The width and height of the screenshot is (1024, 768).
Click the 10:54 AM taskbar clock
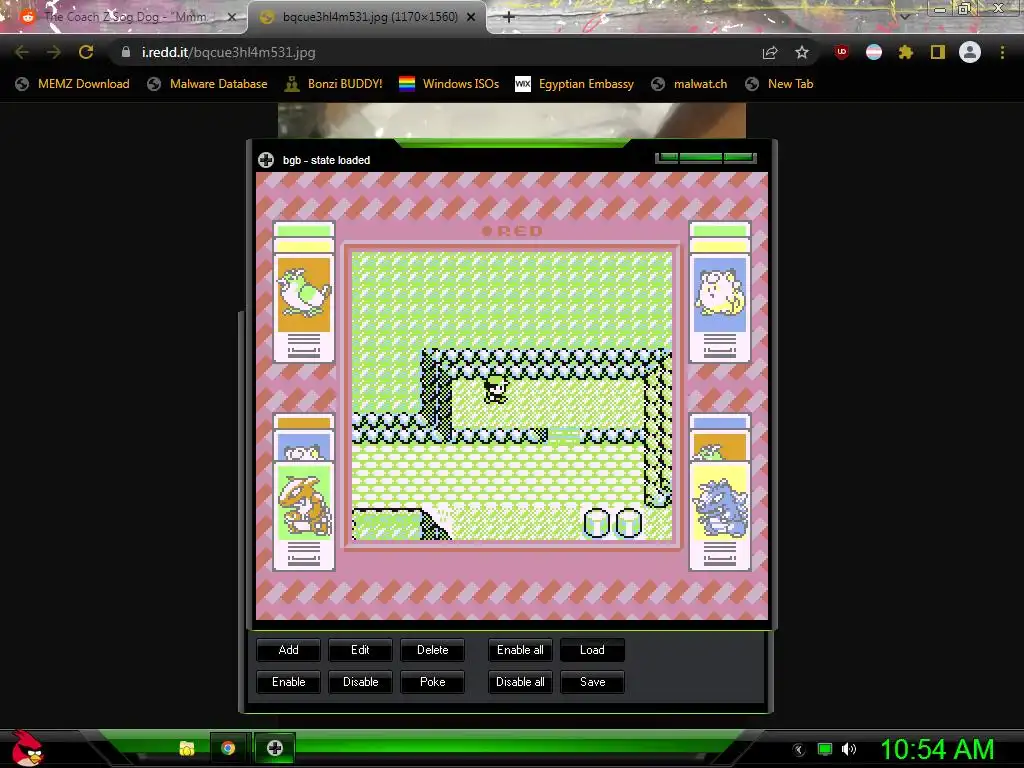(937, 749)
